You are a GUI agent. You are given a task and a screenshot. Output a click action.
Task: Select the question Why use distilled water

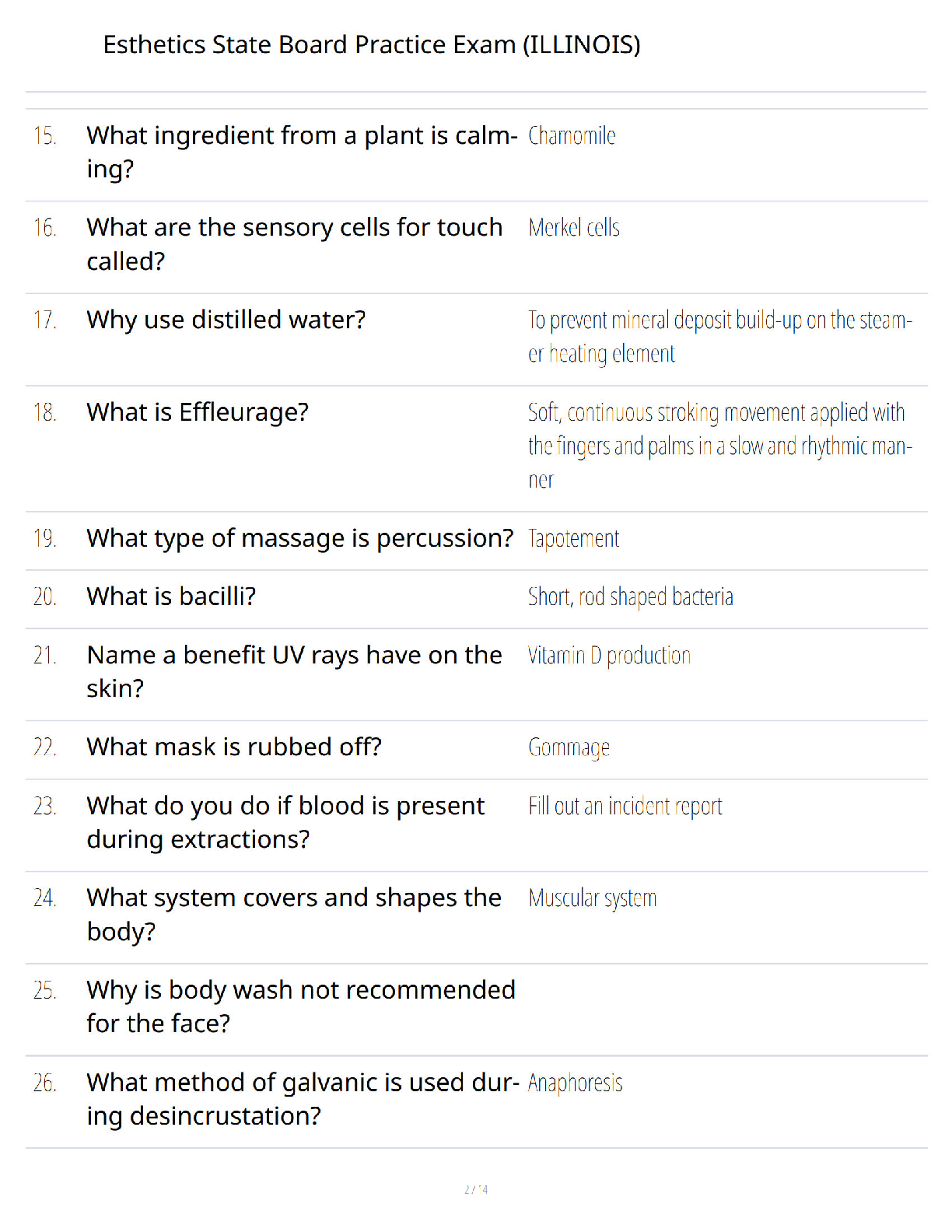226,320
